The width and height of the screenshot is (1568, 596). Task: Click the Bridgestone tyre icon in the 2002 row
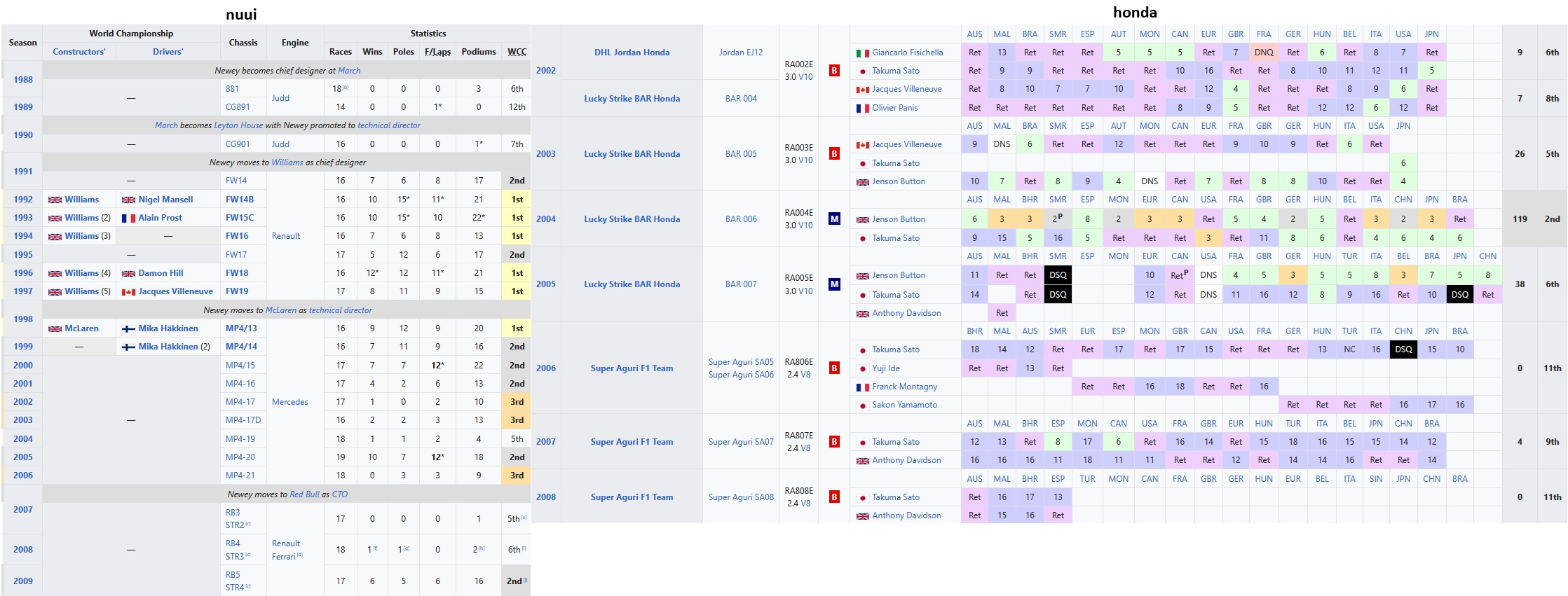click(x=834, y=71)
